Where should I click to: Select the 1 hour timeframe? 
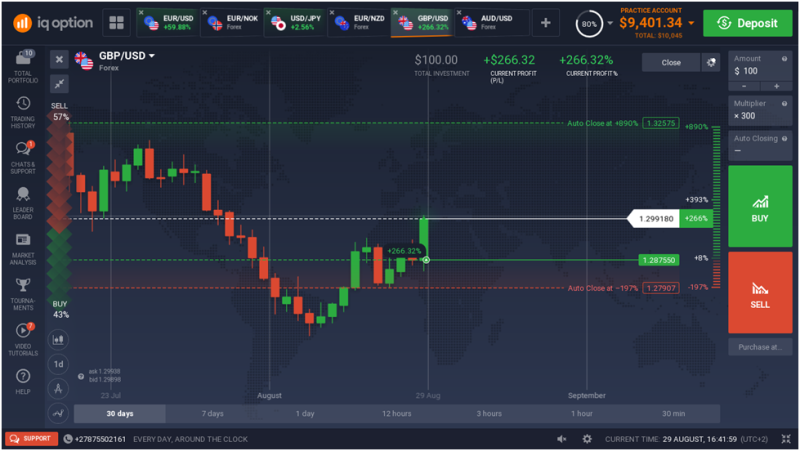click(x=582, y=414)
